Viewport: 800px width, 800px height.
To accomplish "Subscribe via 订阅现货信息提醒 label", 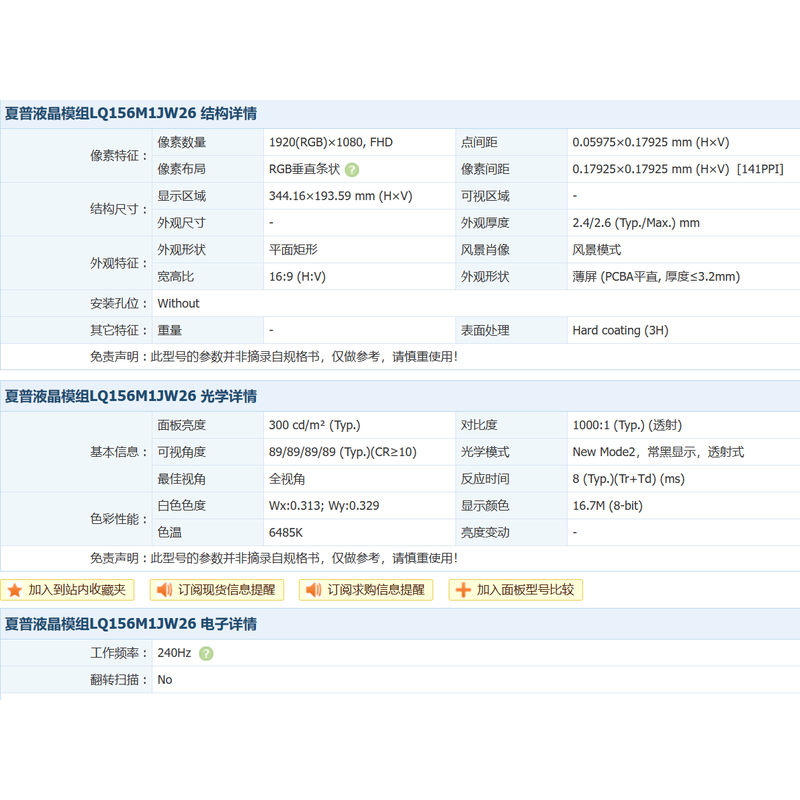I will 227,590.
